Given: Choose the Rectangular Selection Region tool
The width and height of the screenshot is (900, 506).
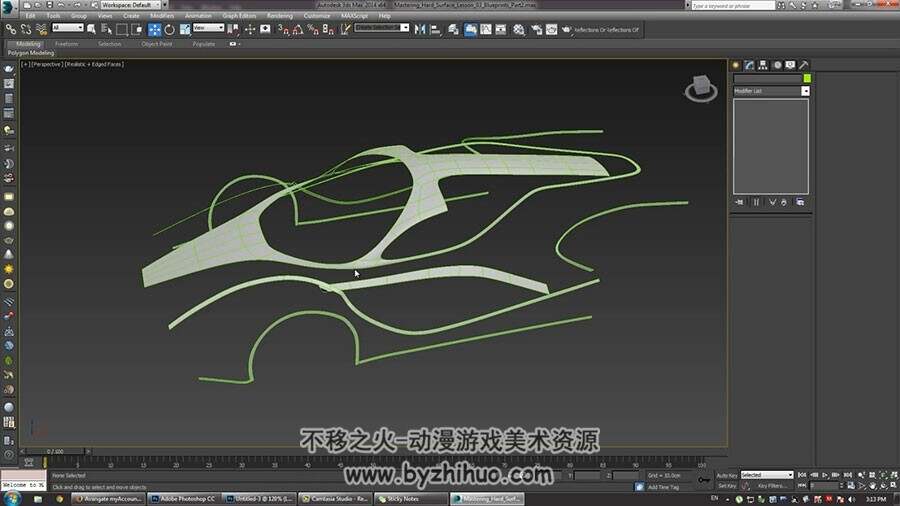Looking at the screenshot, I should pos(122,29).
